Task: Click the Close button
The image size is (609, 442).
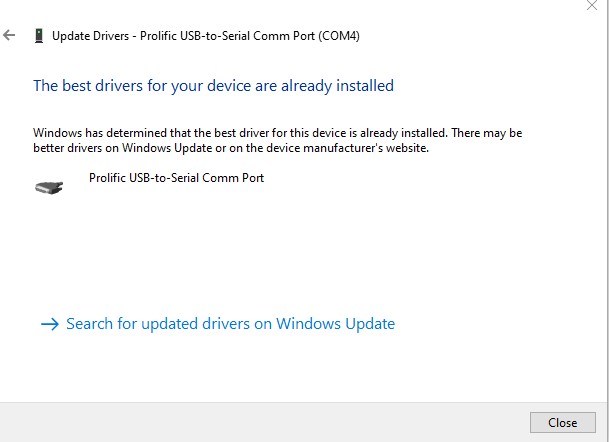Action: tap(562, 422)
